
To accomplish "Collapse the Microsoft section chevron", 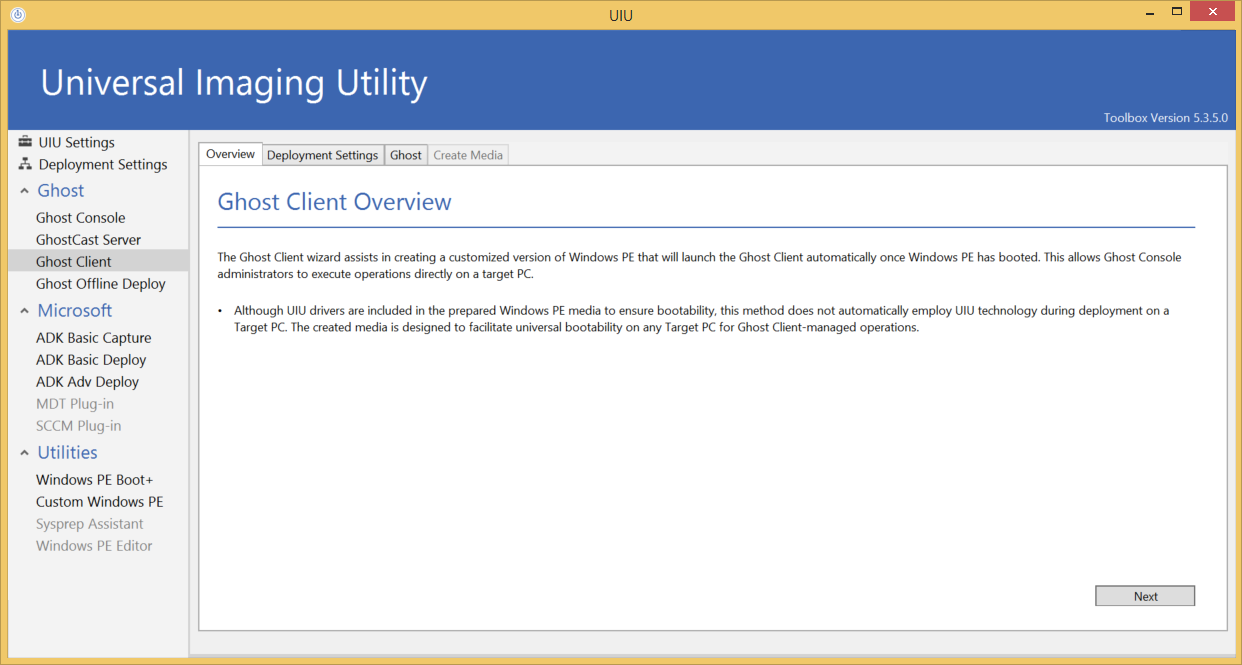I will (x=24, y=311).
